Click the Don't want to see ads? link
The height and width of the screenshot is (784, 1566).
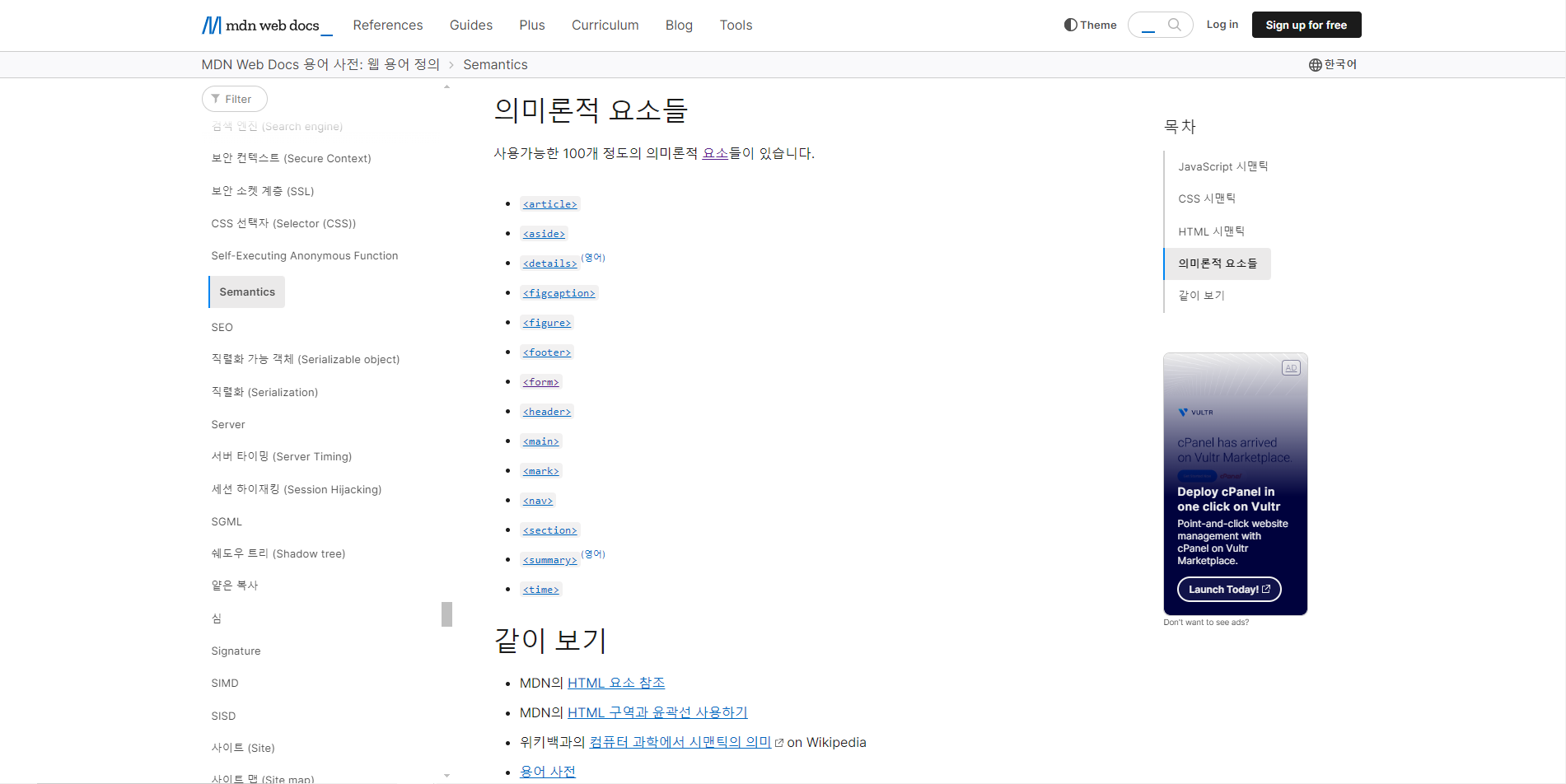pyautogui.click(x=1206, y=623)
